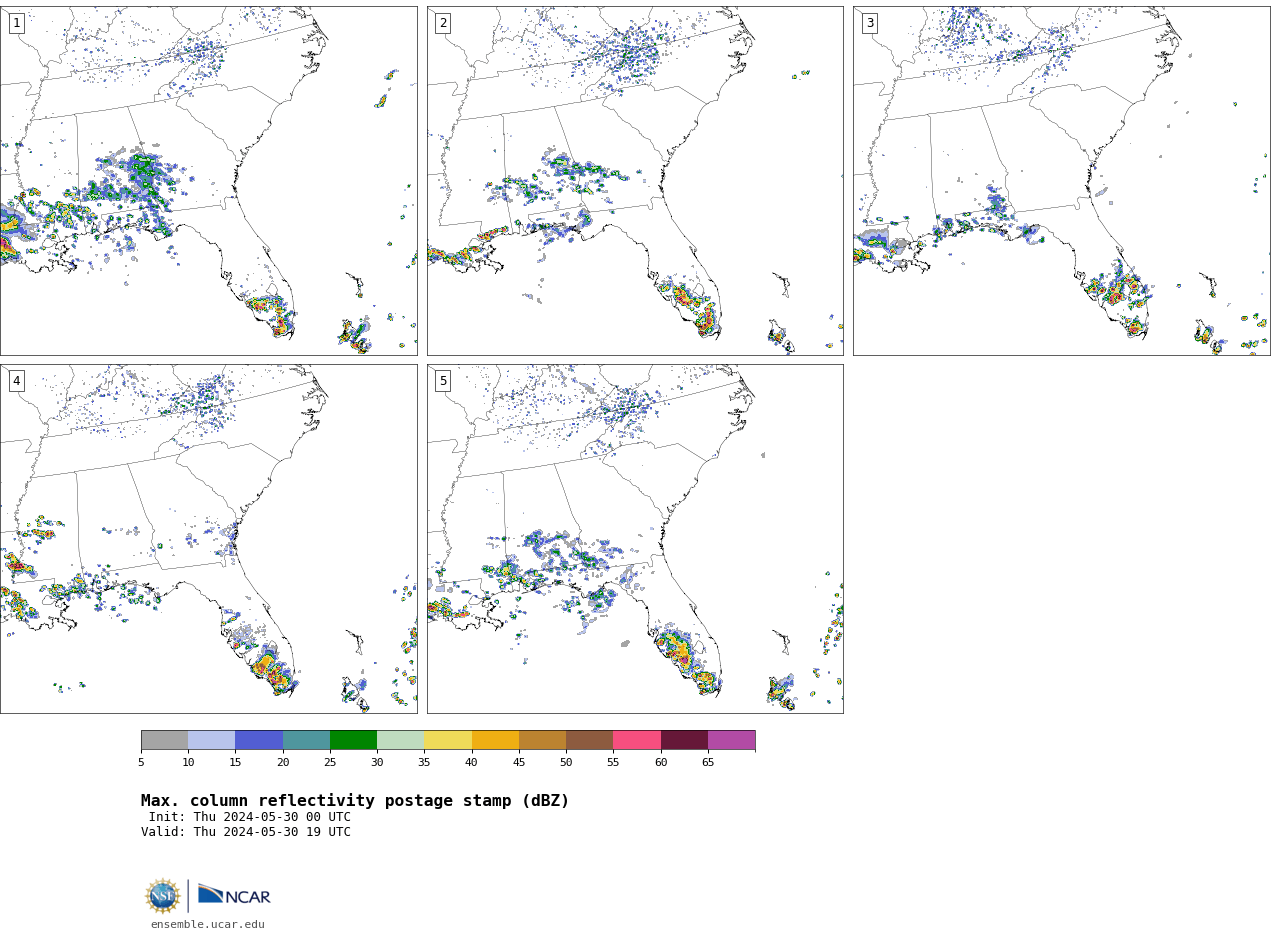Click the panel number 5 label
Screen dimensions: 1280x936
point(443,381)
